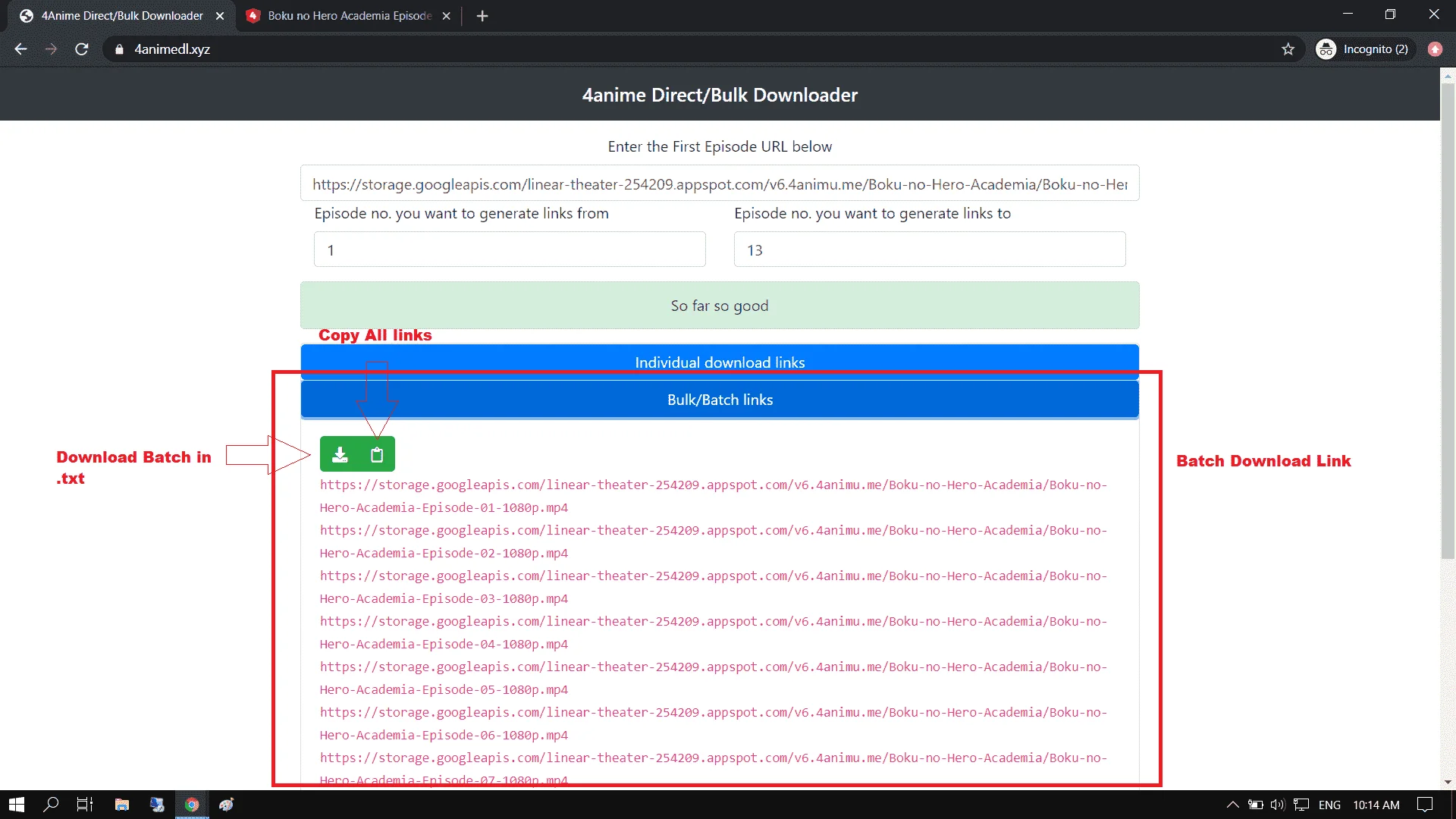Click the episode 'to' field showing 13

tap(930, 249)
